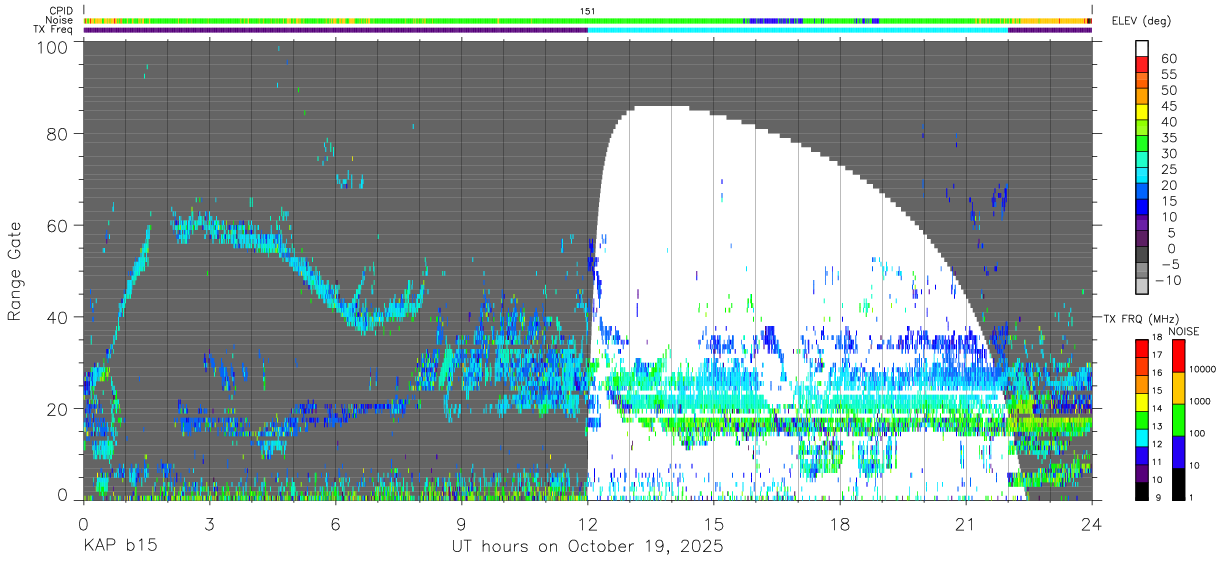1228x567 pixels.
Task: Click the Noise label above the plot
Action: [61, 20]
